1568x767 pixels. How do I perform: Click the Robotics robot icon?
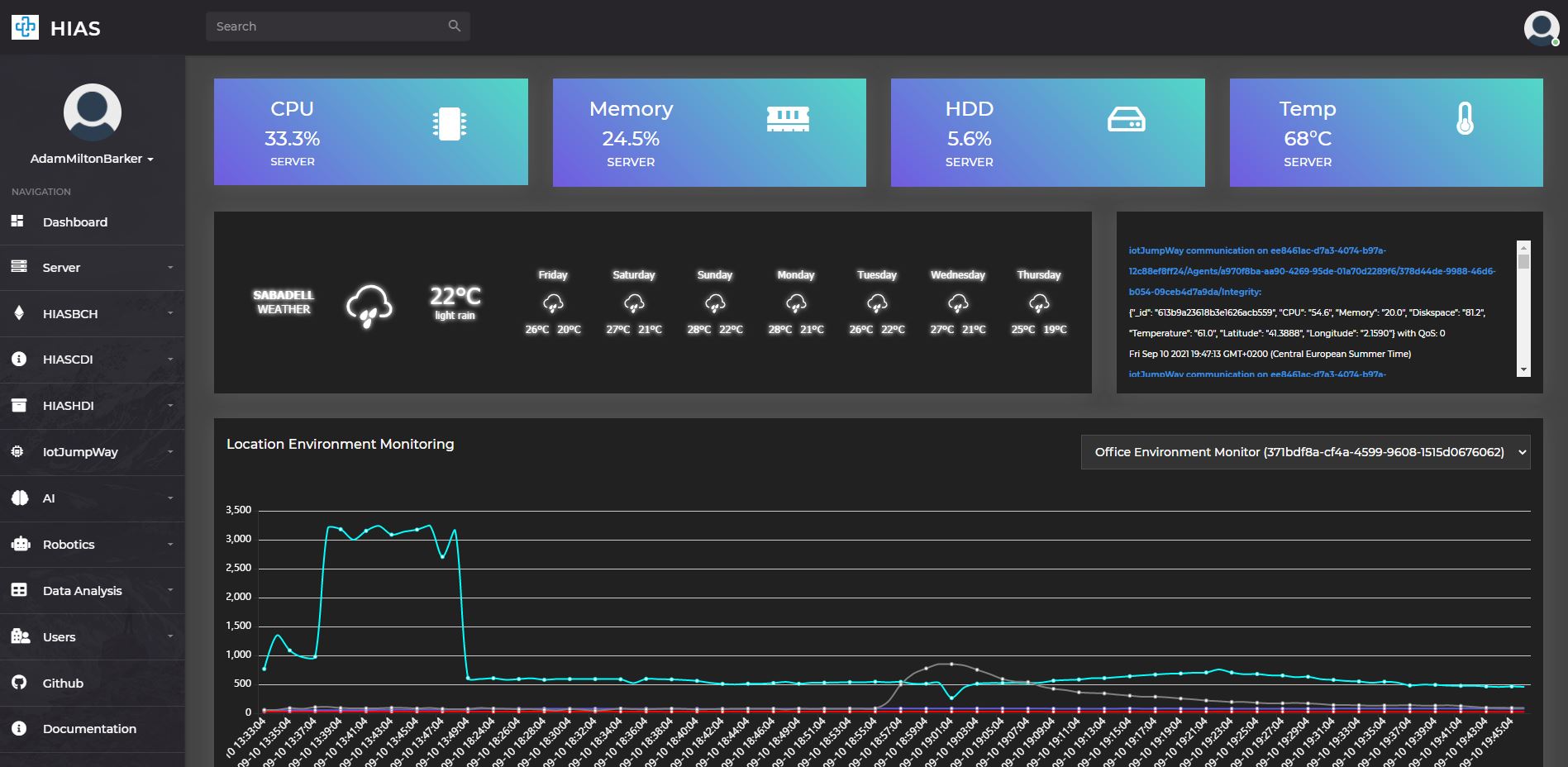20,544
